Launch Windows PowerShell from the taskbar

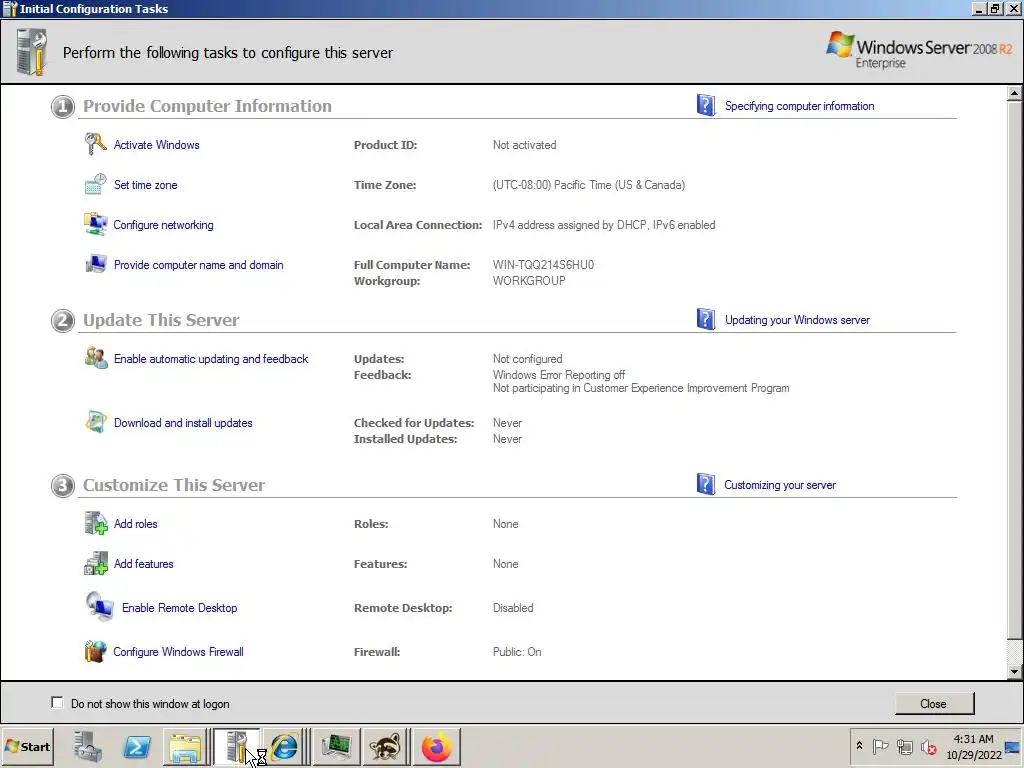click(137, 746)
